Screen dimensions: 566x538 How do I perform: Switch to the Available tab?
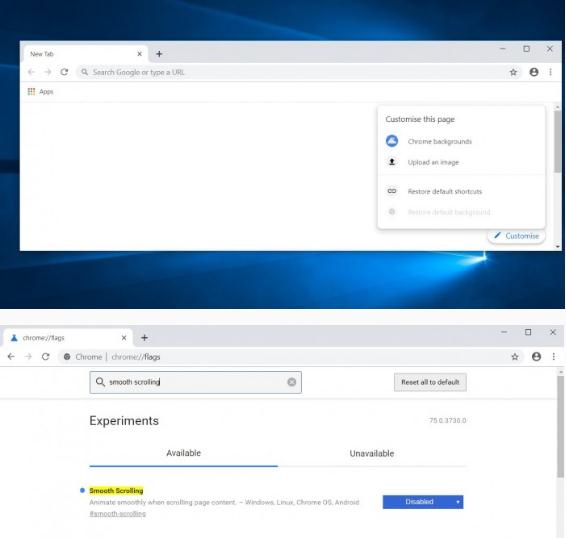[183, 453]
